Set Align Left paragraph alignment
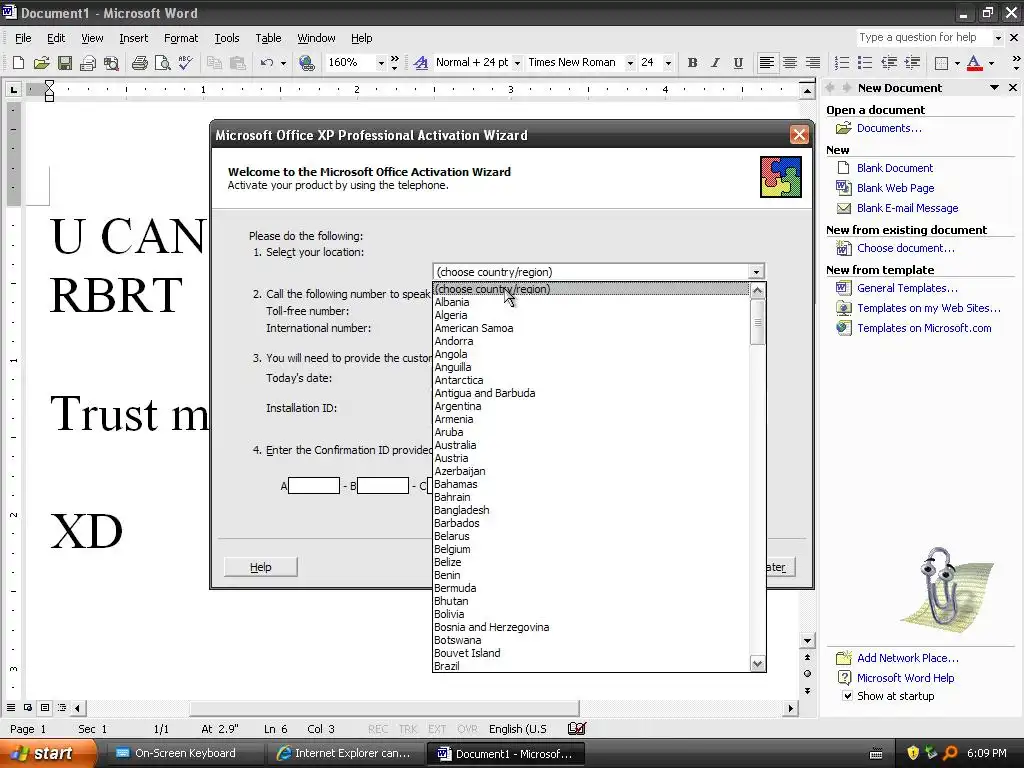Viewport: 1024px width, 768px height. click(x=767, y=63)
